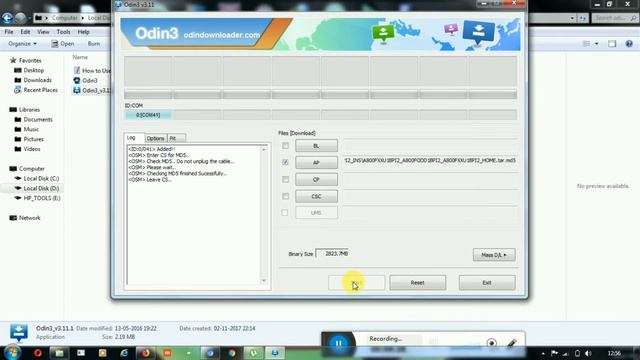Click the CP file button

click(x=316, y=180)
